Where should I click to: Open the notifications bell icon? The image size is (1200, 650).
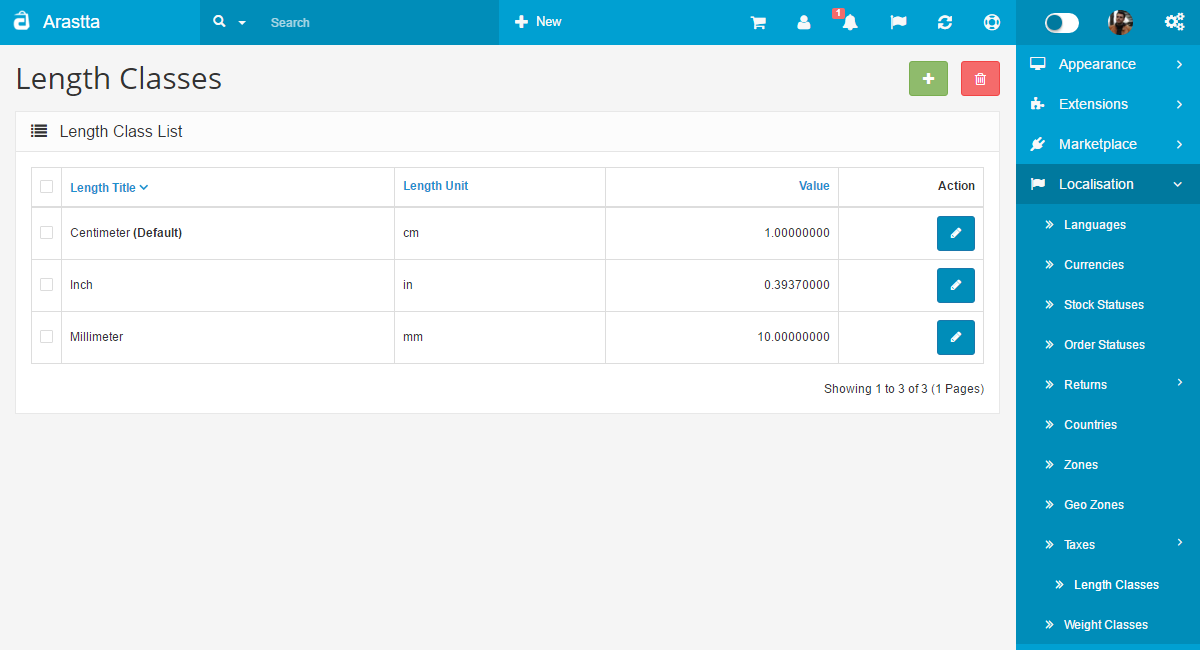pos(849,22)
